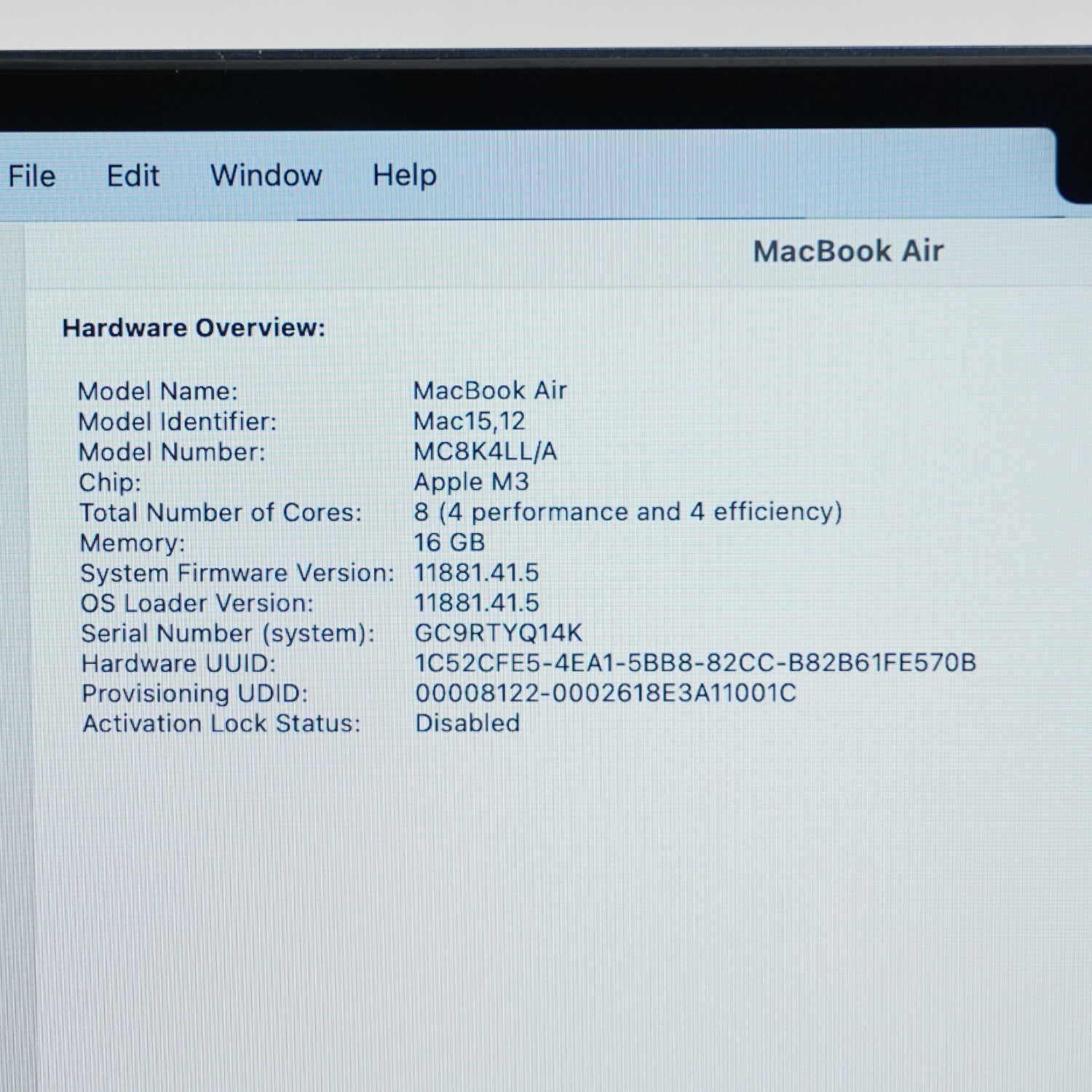
Task: Select the Model Number label
Action: click(173, 452)
